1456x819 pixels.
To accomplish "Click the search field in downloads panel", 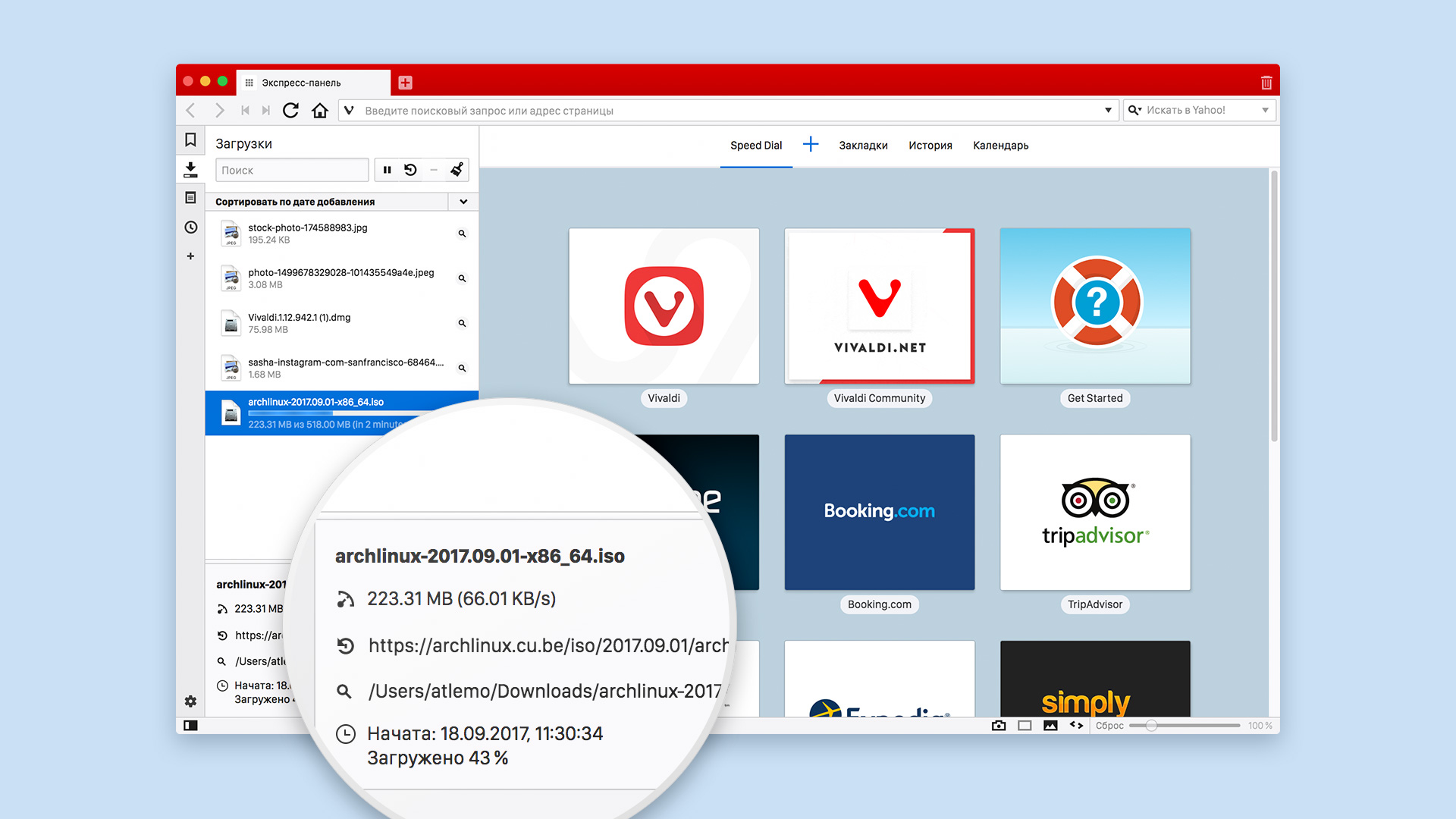I will click(290, 170).
